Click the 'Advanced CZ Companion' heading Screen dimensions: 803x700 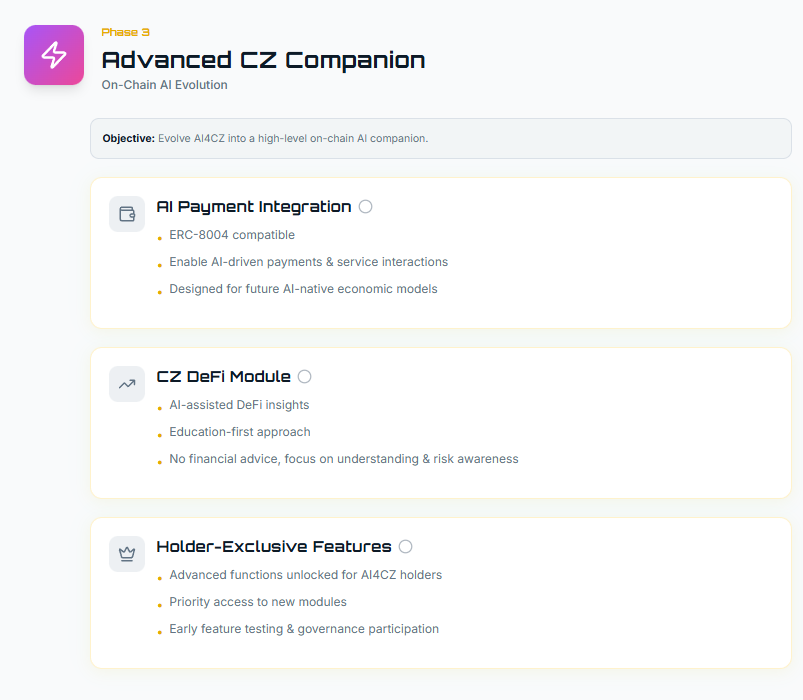click(x=263, y=60)
